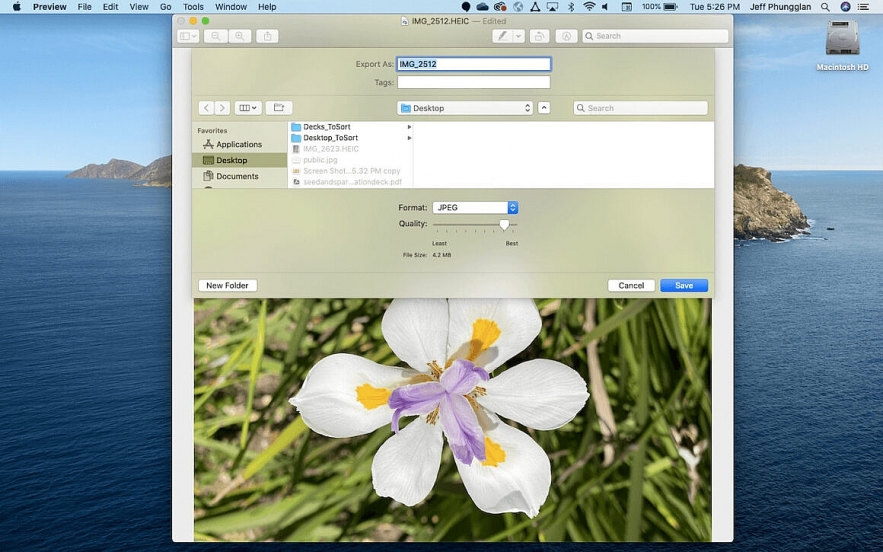Open the Tools menu
The image size is (883, 552).
click(x=193, y=7)
